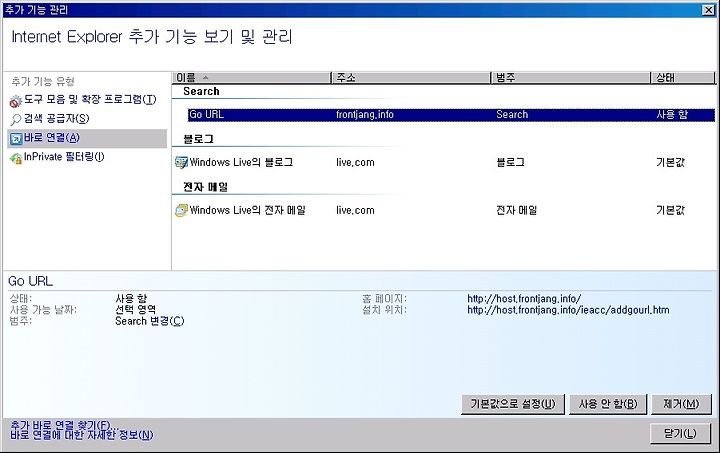The height and width of the screenshot is (453, 720).
Task: Click the Windows Live blog accelerator icon
Action: pyautogui.click(x=182, y=162)
